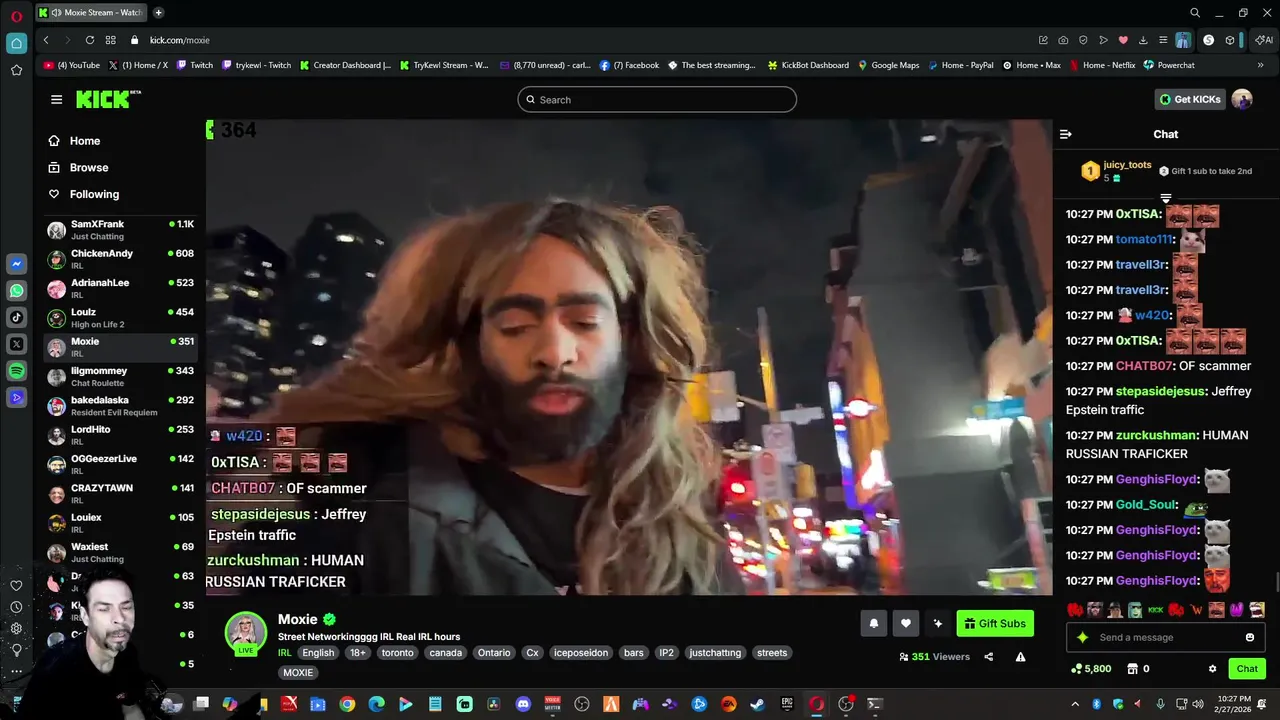Open the Kick hamburger menu
Screen dimensions: 1280x720
pos(56,99)
